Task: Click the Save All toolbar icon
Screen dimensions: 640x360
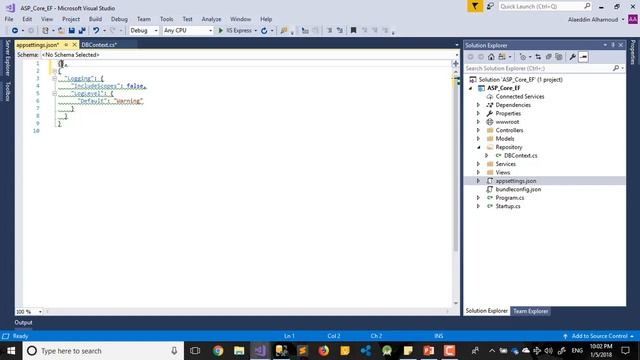Action: pos(82,31)
